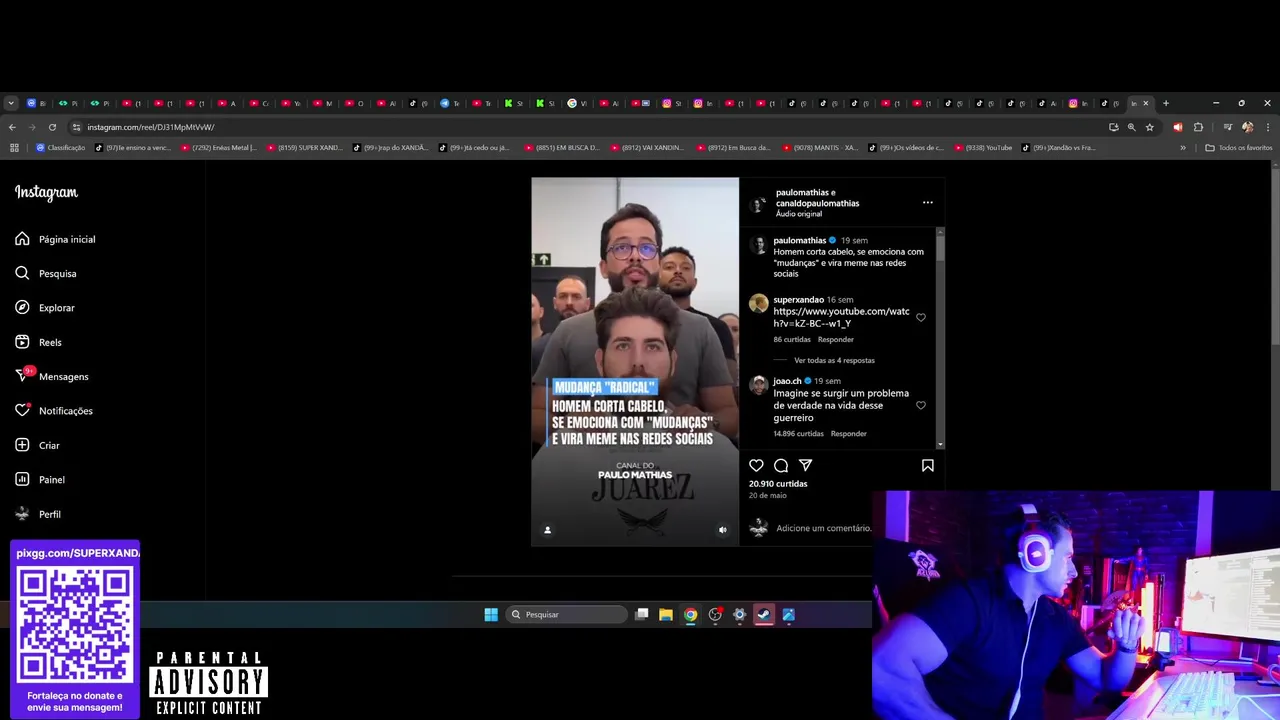Expand Ver todas as 4 respostas

(834, 360)
